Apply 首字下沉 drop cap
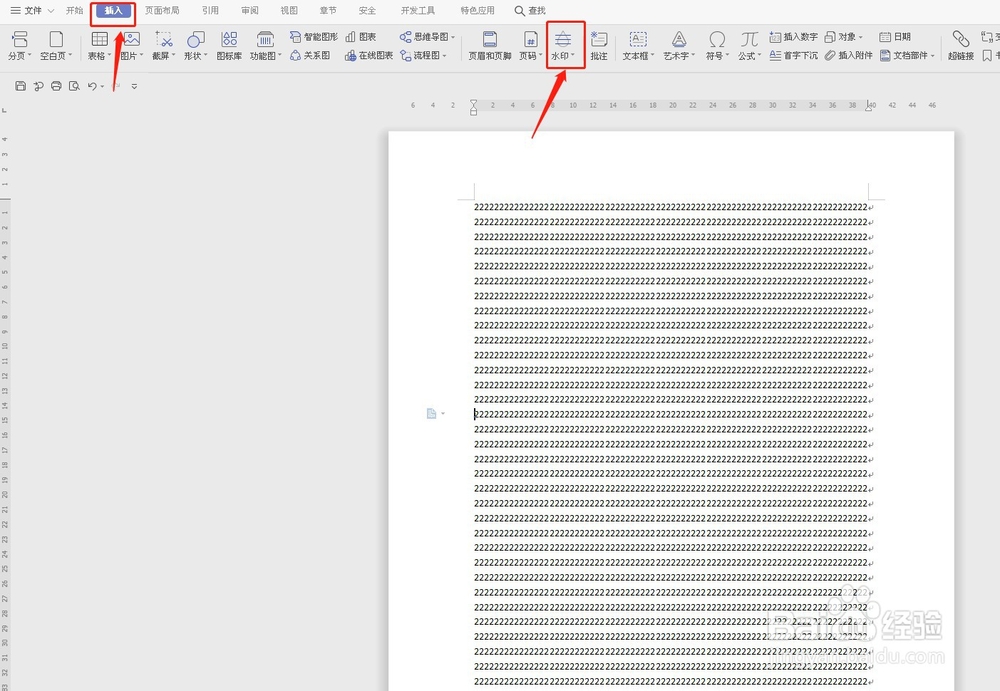Screen dimensions: 1000x691 point(793,56)
